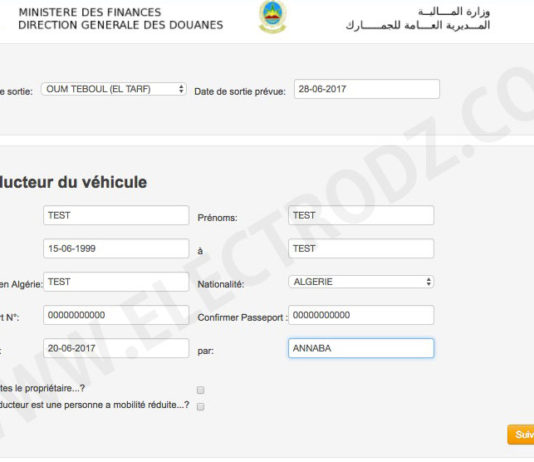Open the OUM TEBOUL (EL TARF) exit post dropdown
Screen dimensions: 534x462
click(x=114, y=89)
